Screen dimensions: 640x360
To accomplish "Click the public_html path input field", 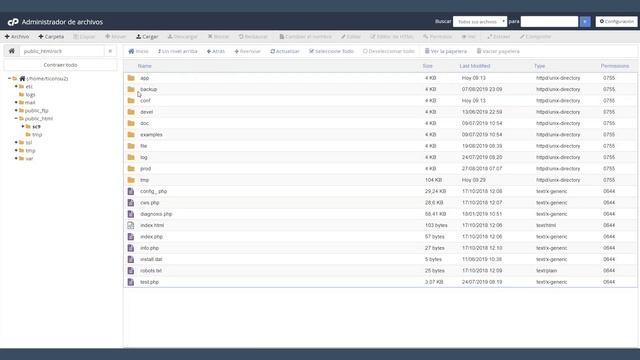I will (x=62, y=51).
